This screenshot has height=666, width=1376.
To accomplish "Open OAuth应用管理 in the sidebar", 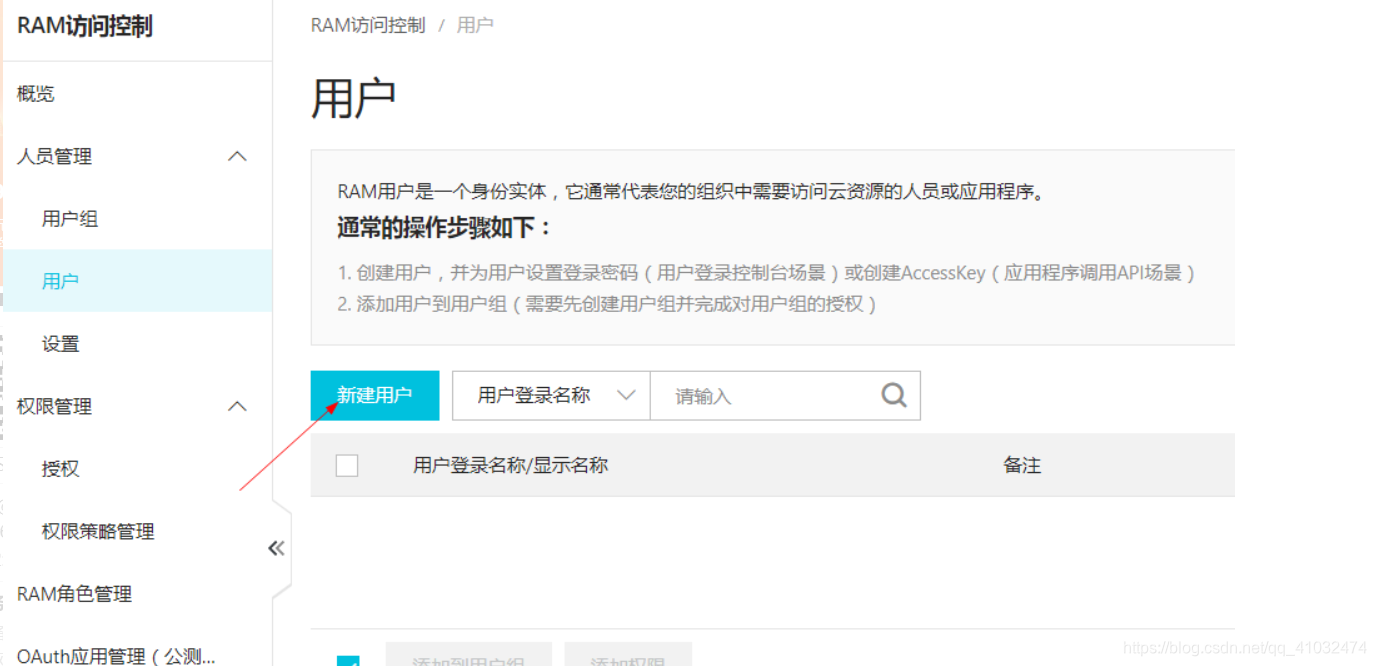I will click(x=114, y=655).
